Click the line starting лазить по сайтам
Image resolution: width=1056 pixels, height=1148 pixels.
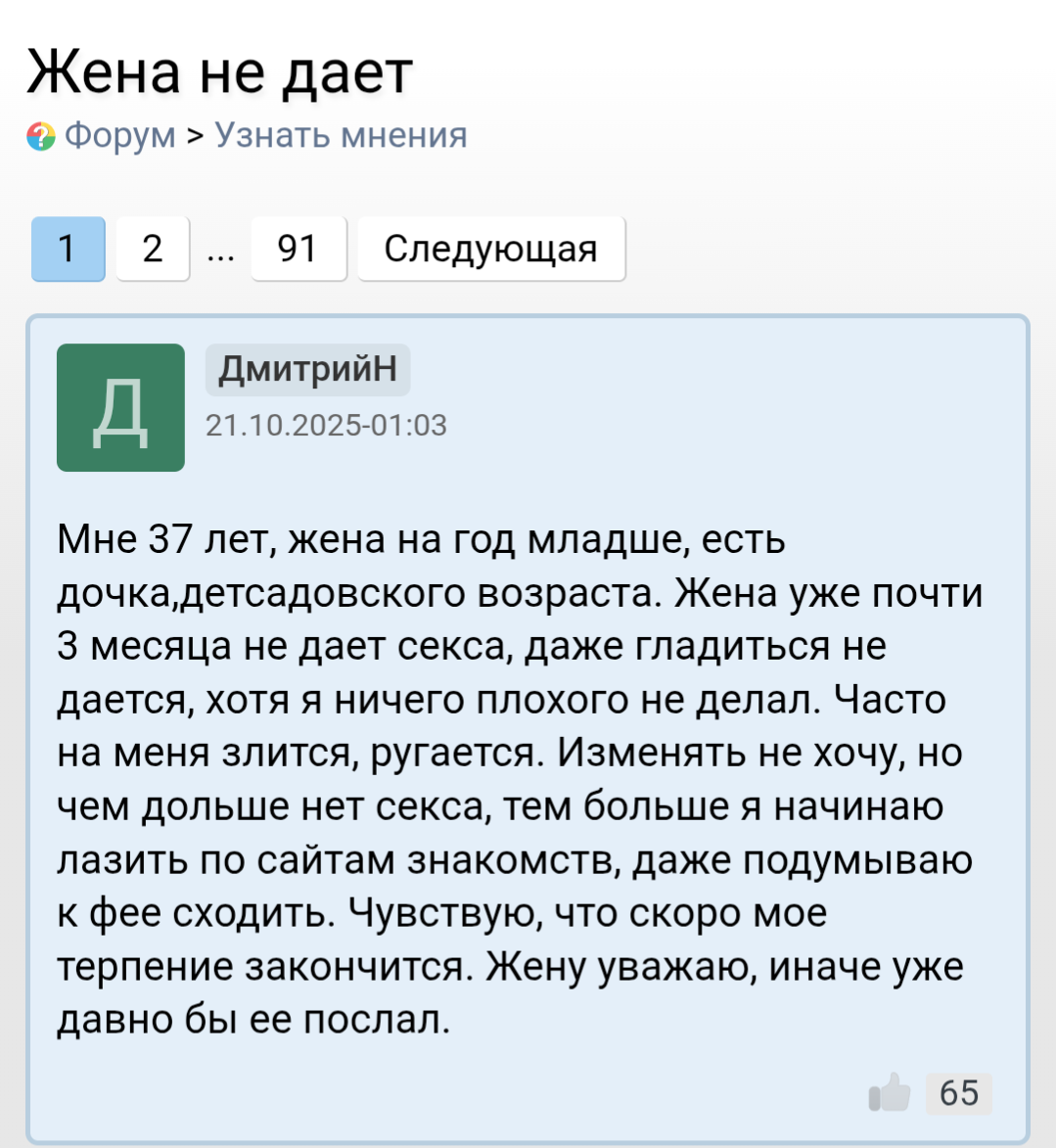click(514, 860)
